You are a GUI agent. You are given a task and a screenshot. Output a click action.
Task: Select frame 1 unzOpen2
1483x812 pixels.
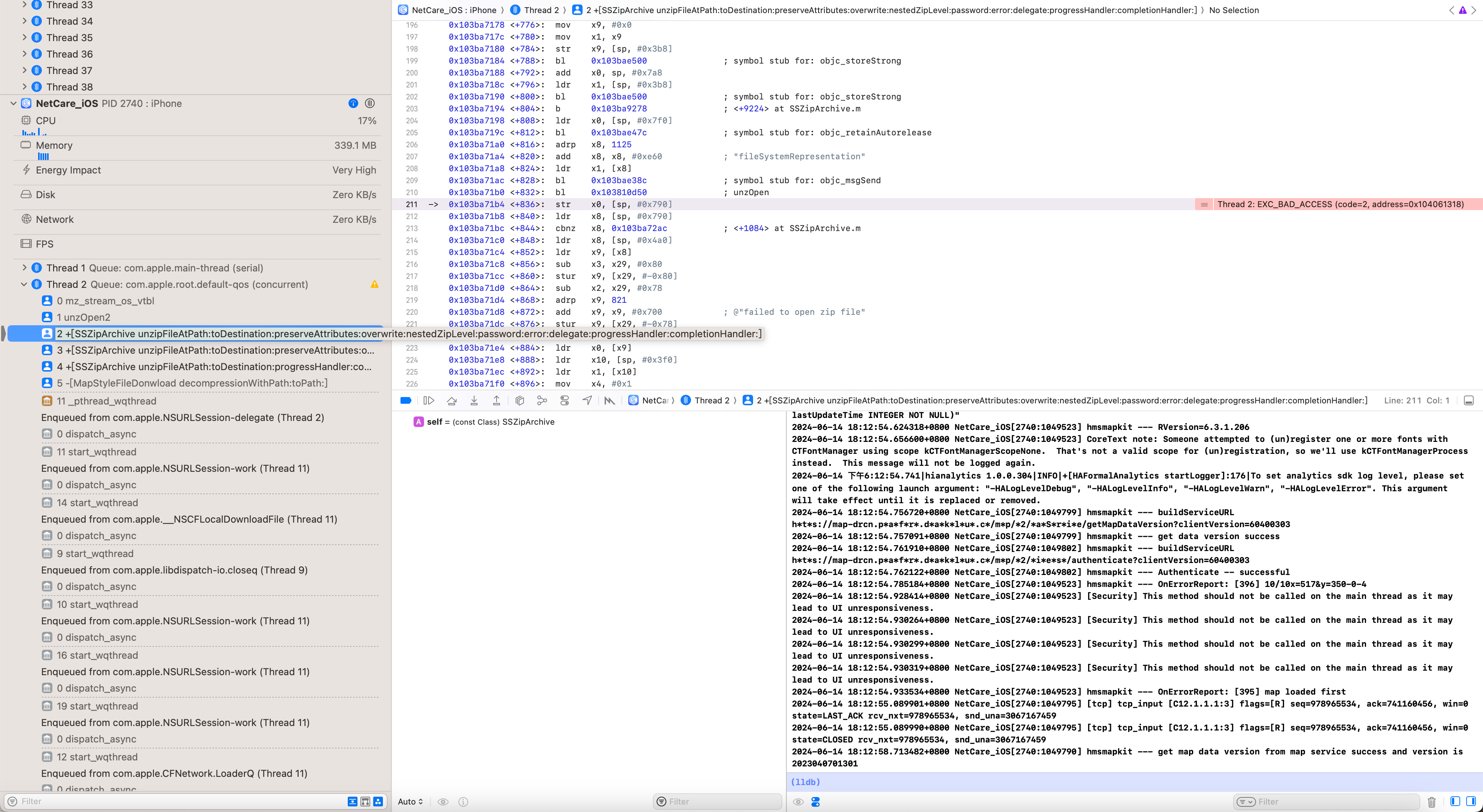coord(83,317)
